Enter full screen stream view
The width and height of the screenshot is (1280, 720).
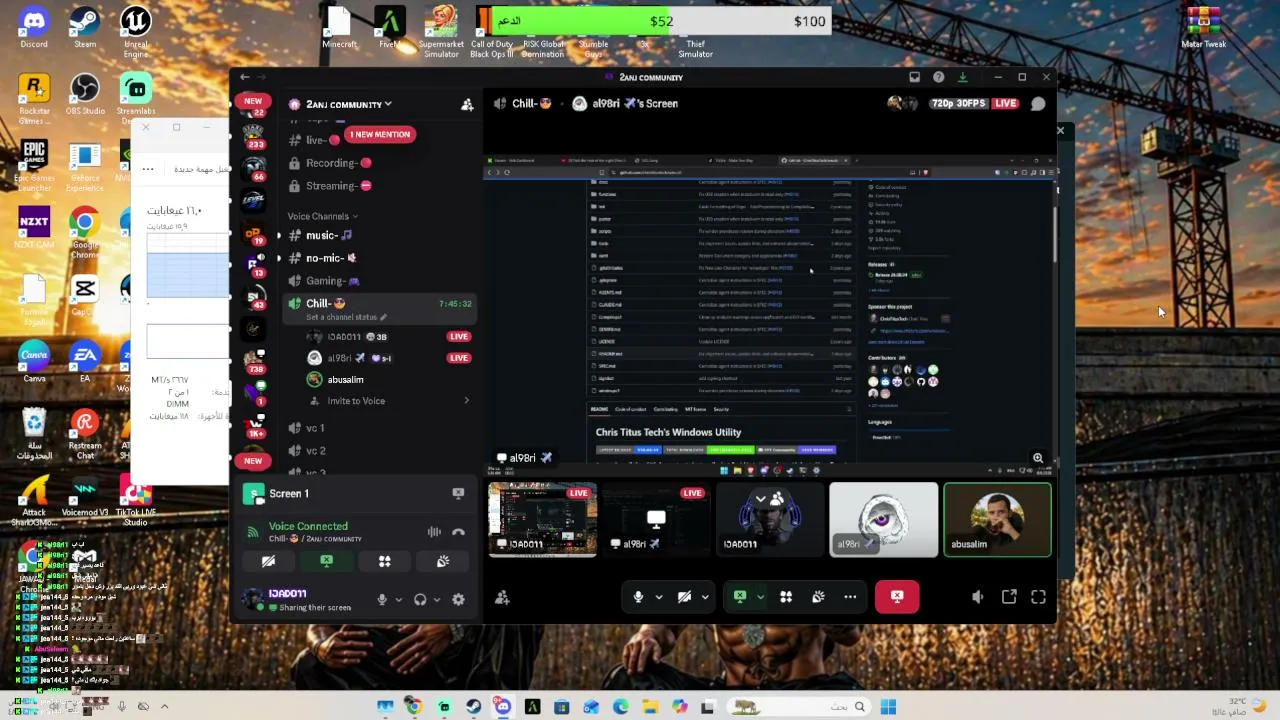[1038, 597]
